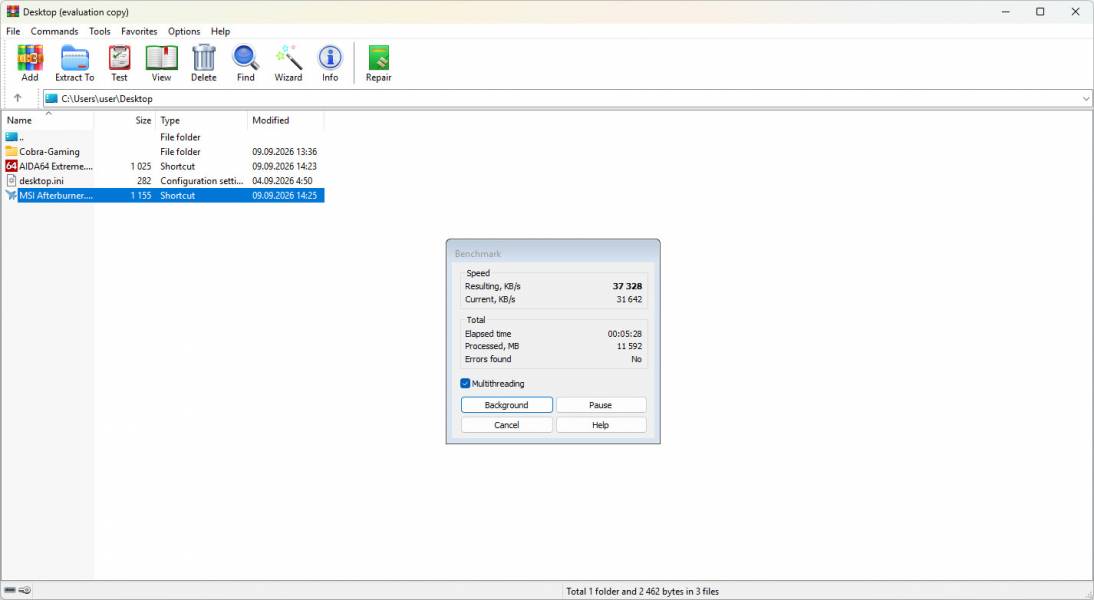Uncheck the Multithreading checkbox
The width and height of the screenshot is (1094, 600).
(465, 383)
